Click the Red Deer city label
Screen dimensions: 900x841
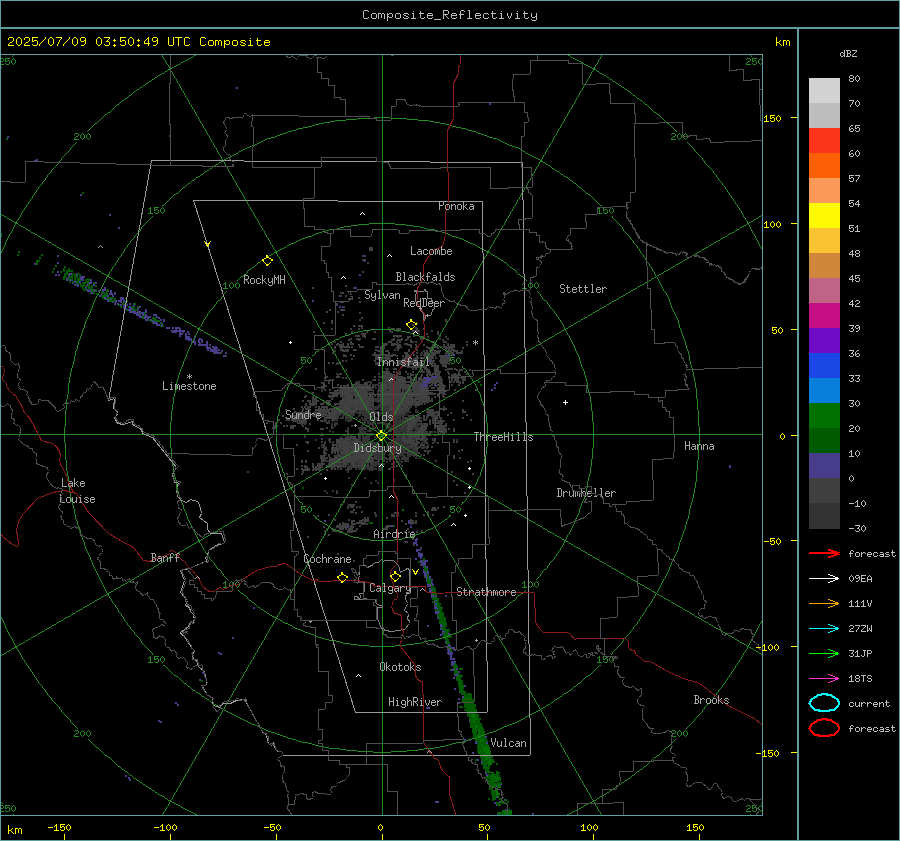(424, 303)
